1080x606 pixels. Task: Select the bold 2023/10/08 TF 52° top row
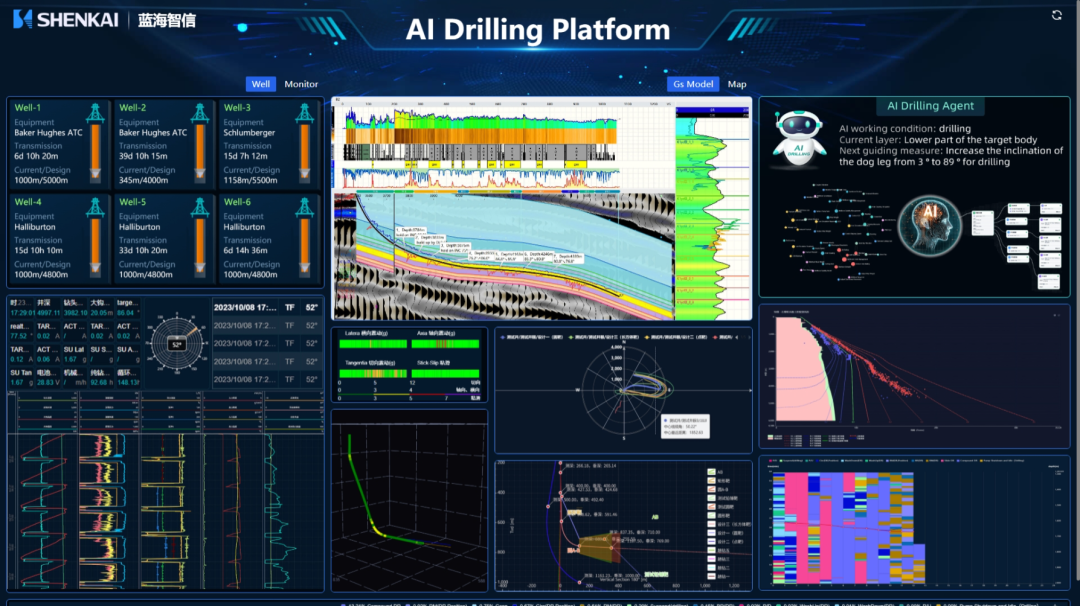point(266,307)
